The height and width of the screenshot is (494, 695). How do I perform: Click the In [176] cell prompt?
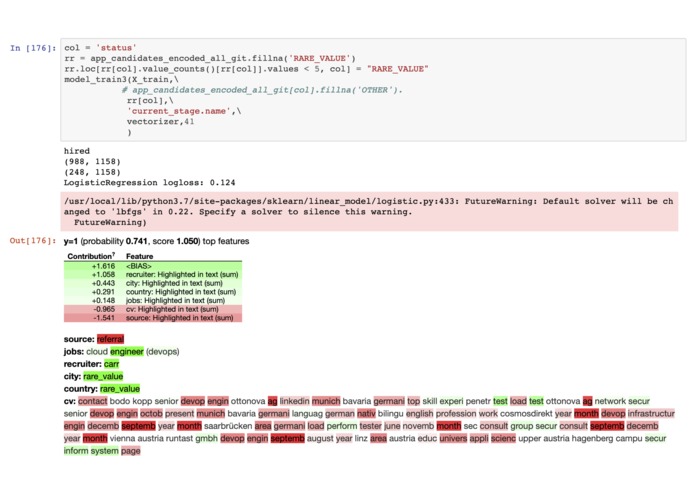[33, 48]
